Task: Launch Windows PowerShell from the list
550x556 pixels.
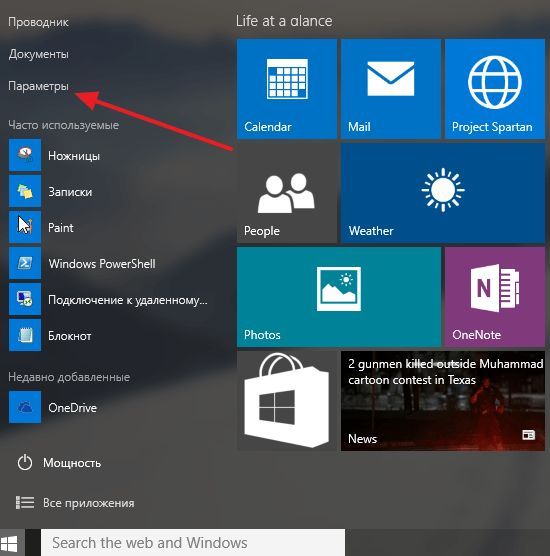Action: click(x=102, y=264)
